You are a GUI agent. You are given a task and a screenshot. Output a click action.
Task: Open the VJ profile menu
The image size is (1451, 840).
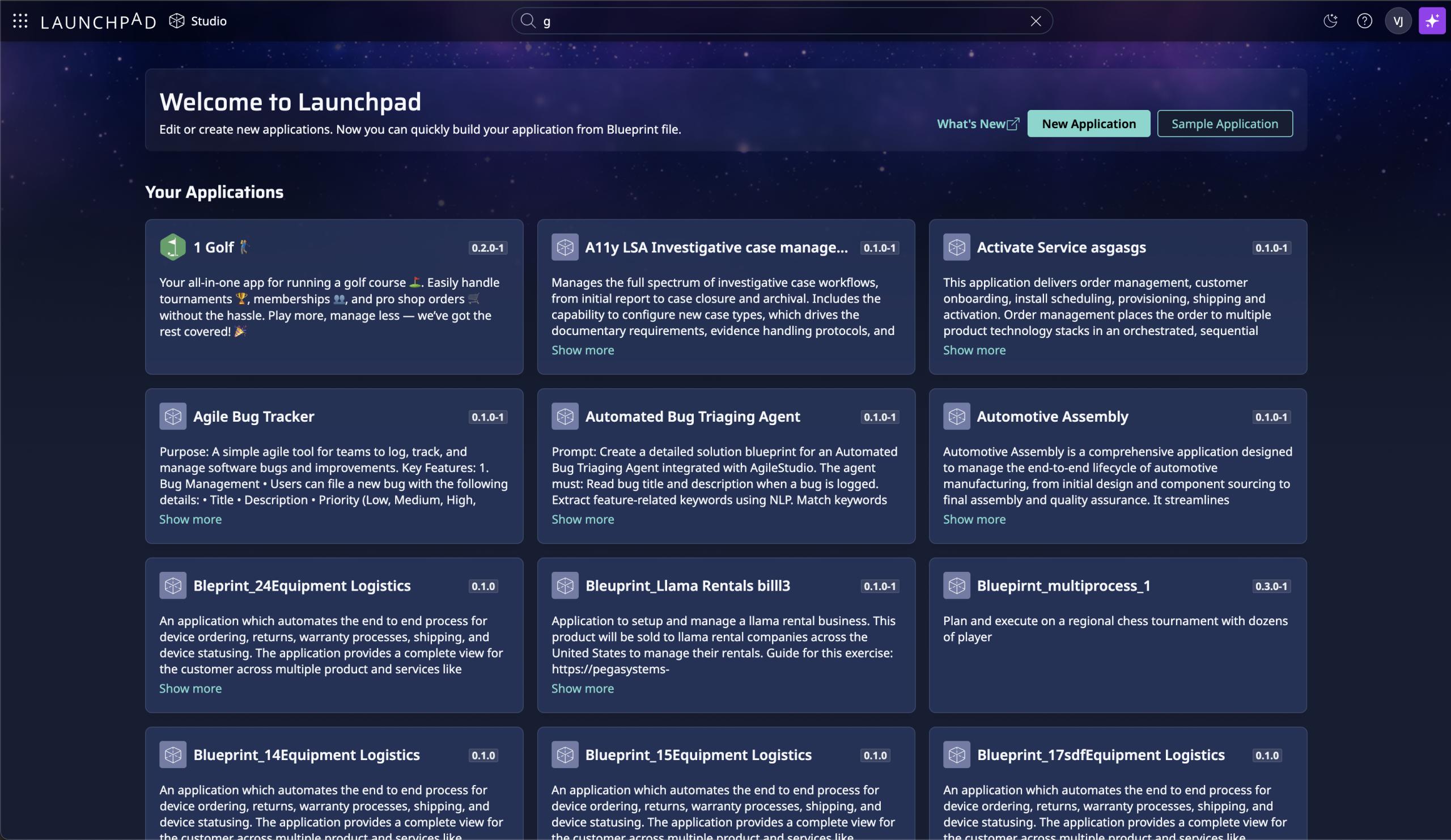coord(1399,21)
